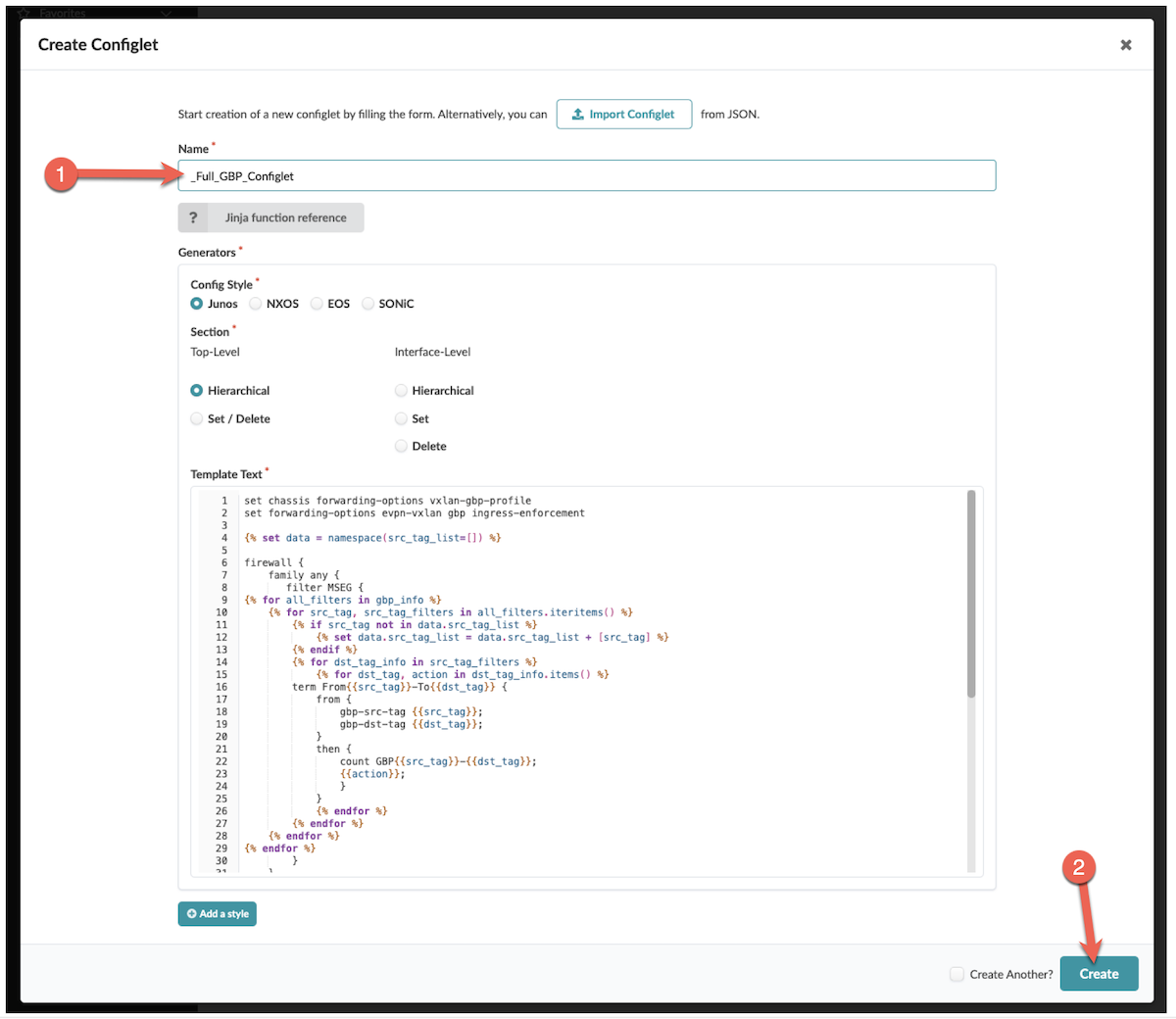
Task: Click the 'Generators' label
Action: [x=207, y=253]
